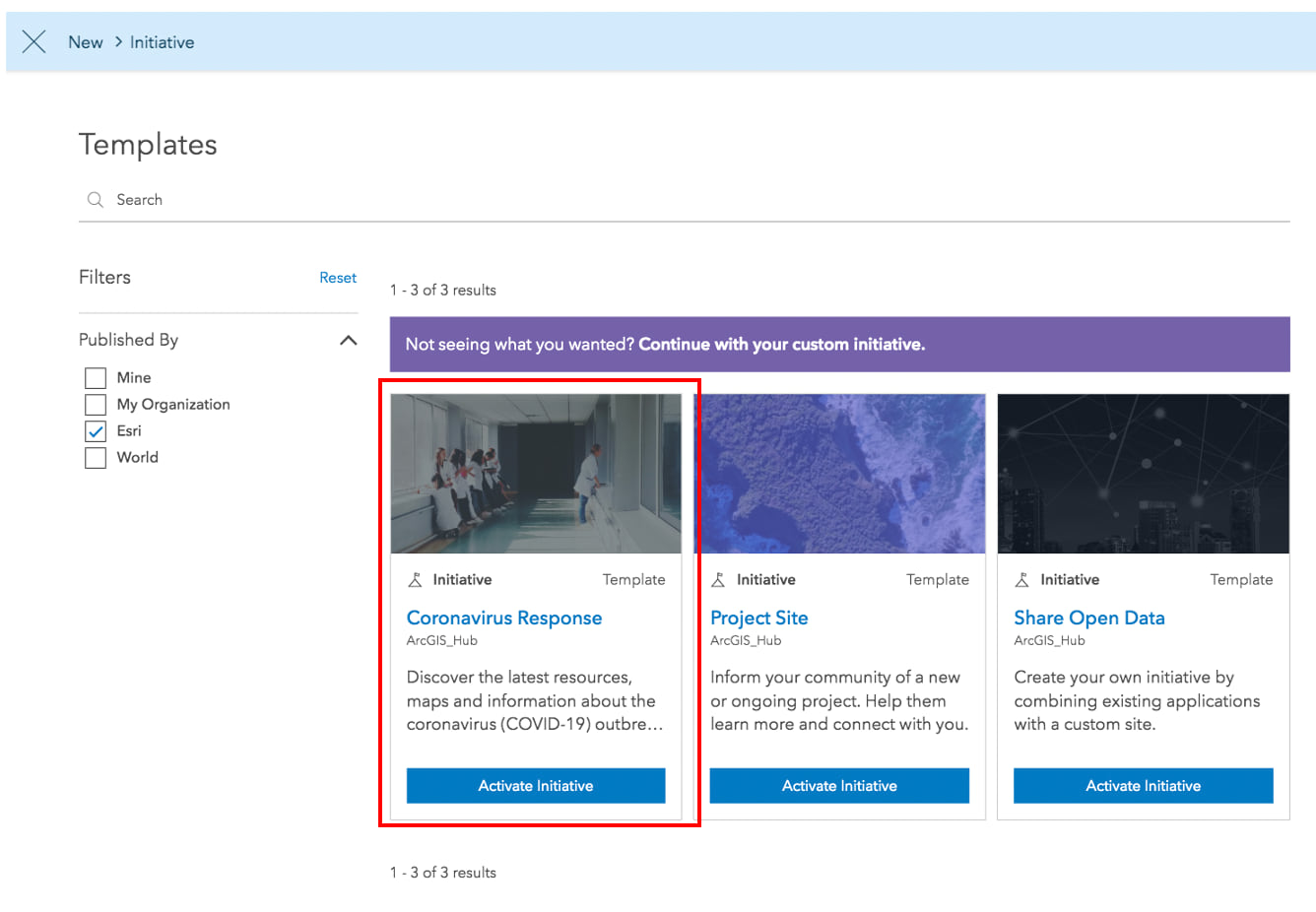
Task: Activate the Project Site initiative
Action: coord(839,786)
